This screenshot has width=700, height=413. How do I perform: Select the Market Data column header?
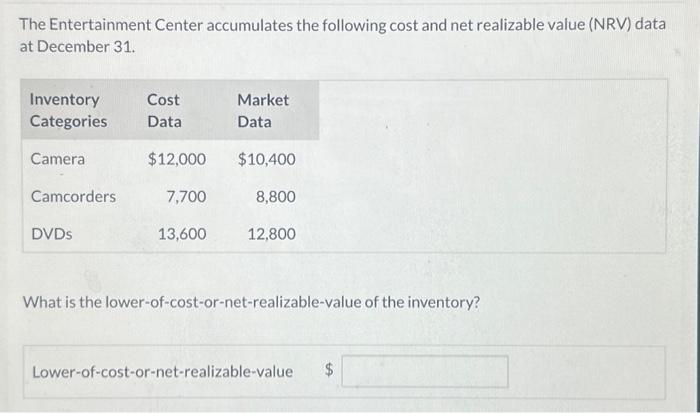(263, 110)
